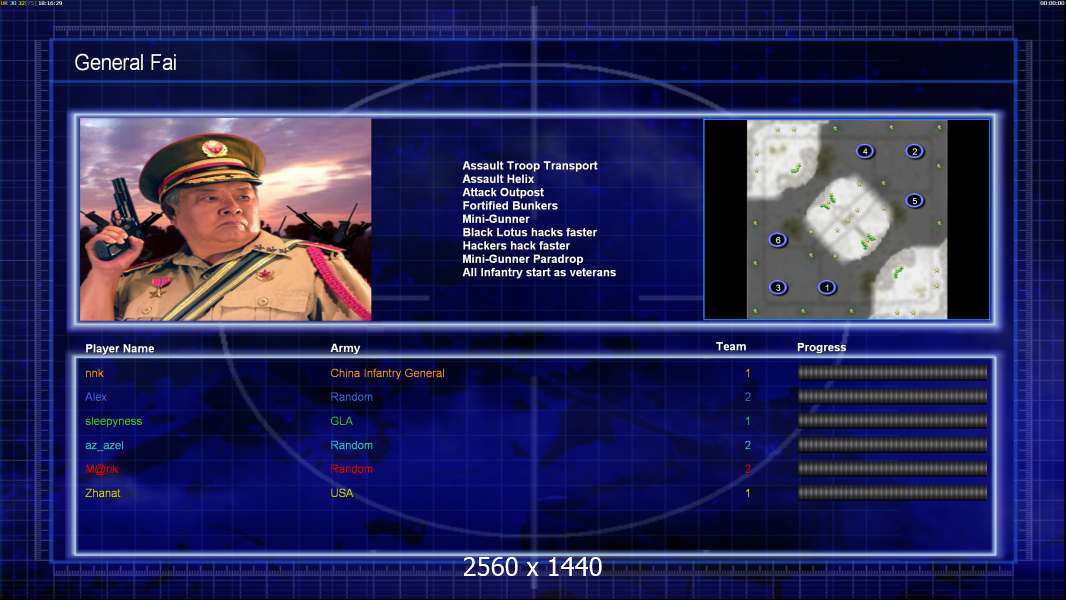Screen dimensions: 1066x600
Task: Click the Team column header
Action: 731,347
